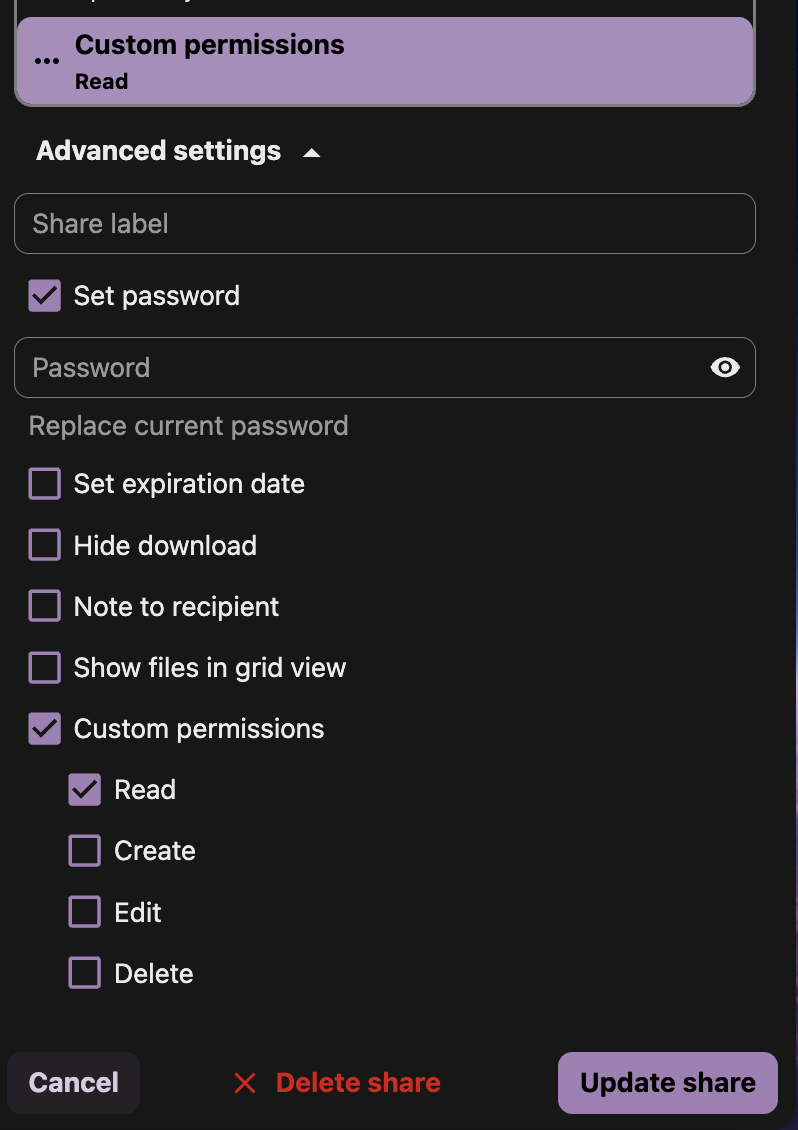Focus the Password text field
Image resolution: width=798 pixels, height=1130 pixels.
(360, 368)
